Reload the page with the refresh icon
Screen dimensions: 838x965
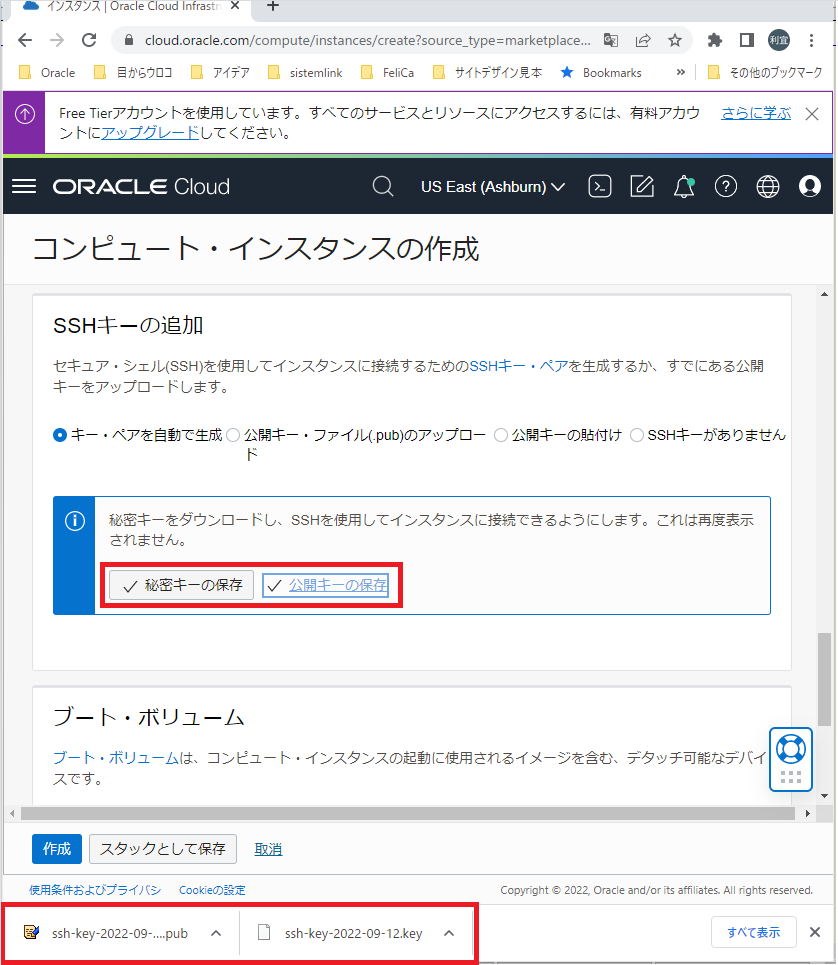[x=89, y=41]
